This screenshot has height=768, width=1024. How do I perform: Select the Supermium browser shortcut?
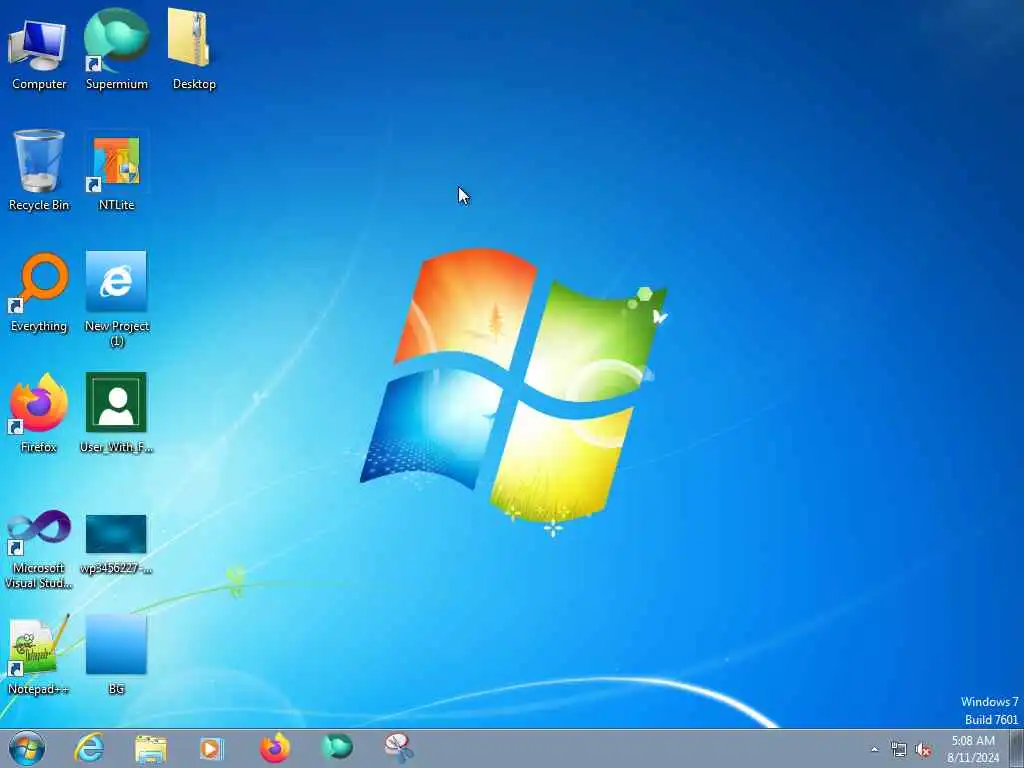pyautogui.click(x=117, y=49)
